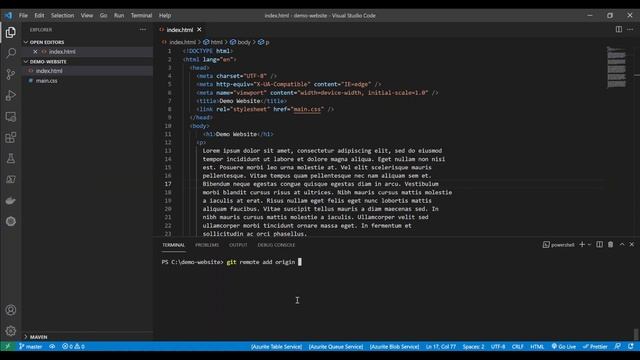Open the notifications bell in status bar
The image size is (640, 360).
631,347
